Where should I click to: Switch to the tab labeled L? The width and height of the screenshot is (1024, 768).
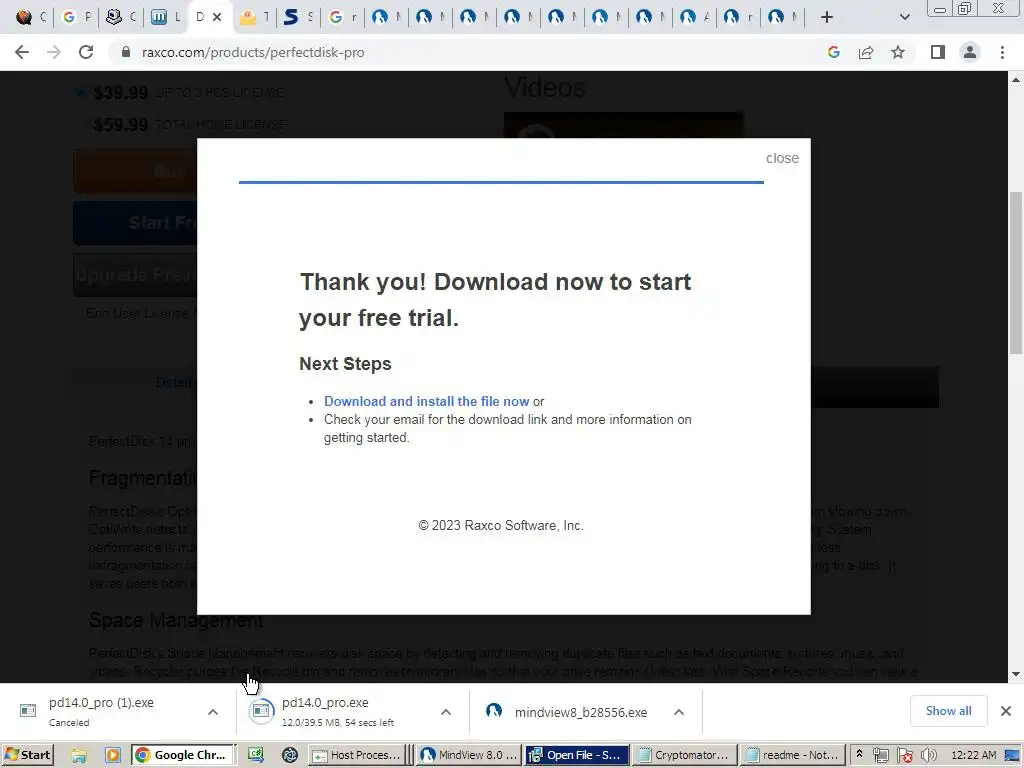[x=165, y=17]
